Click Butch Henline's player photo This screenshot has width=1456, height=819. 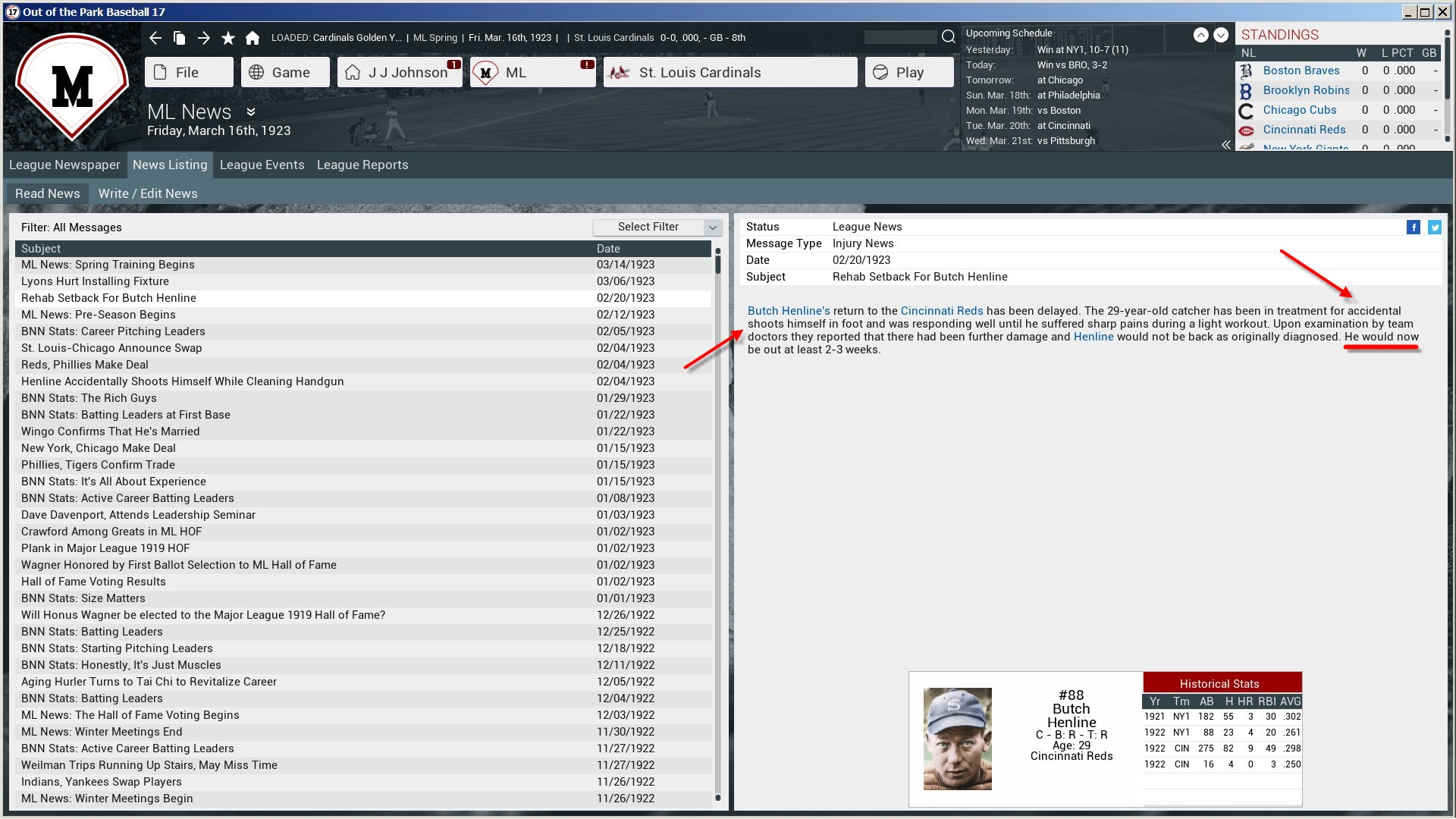coord(957,739)
